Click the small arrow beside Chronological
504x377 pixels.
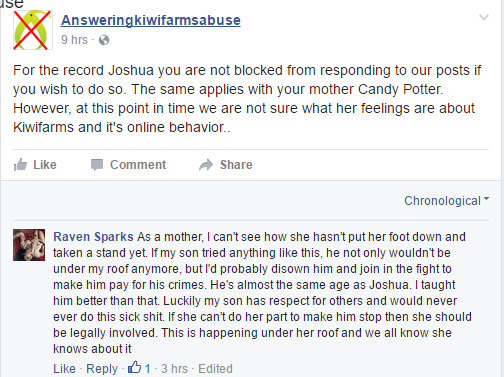point(487,199)
